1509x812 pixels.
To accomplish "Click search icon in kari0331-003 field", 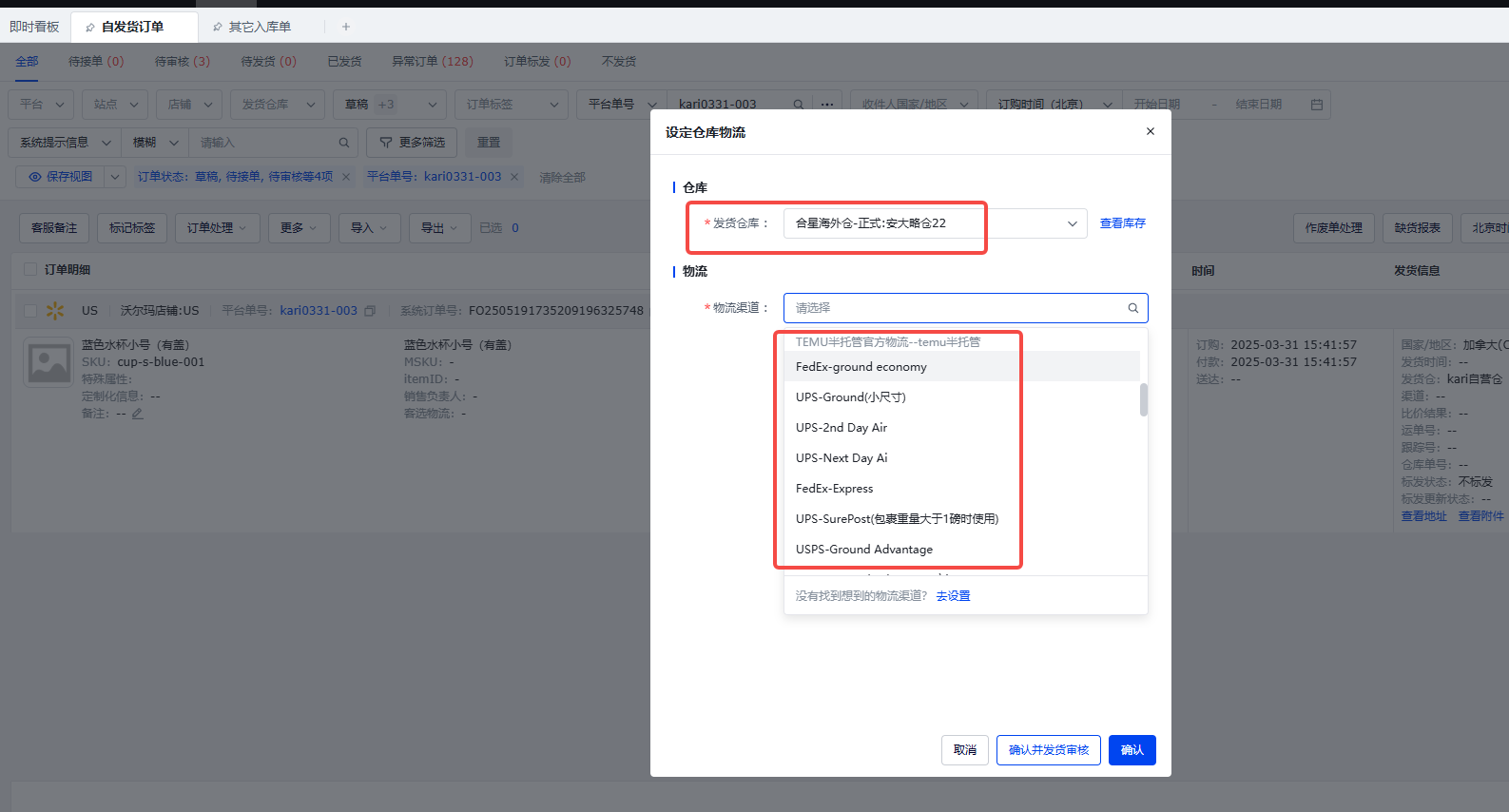I will 799,105.
